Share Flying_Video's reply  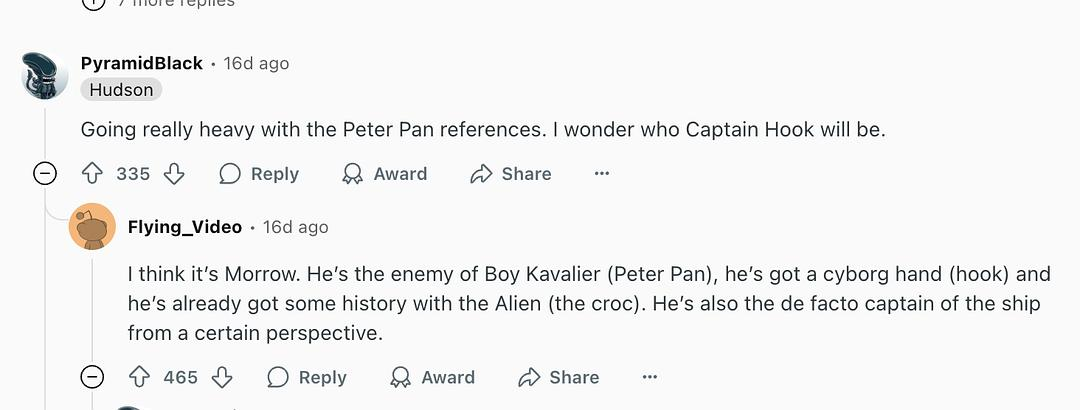[559, 377]
